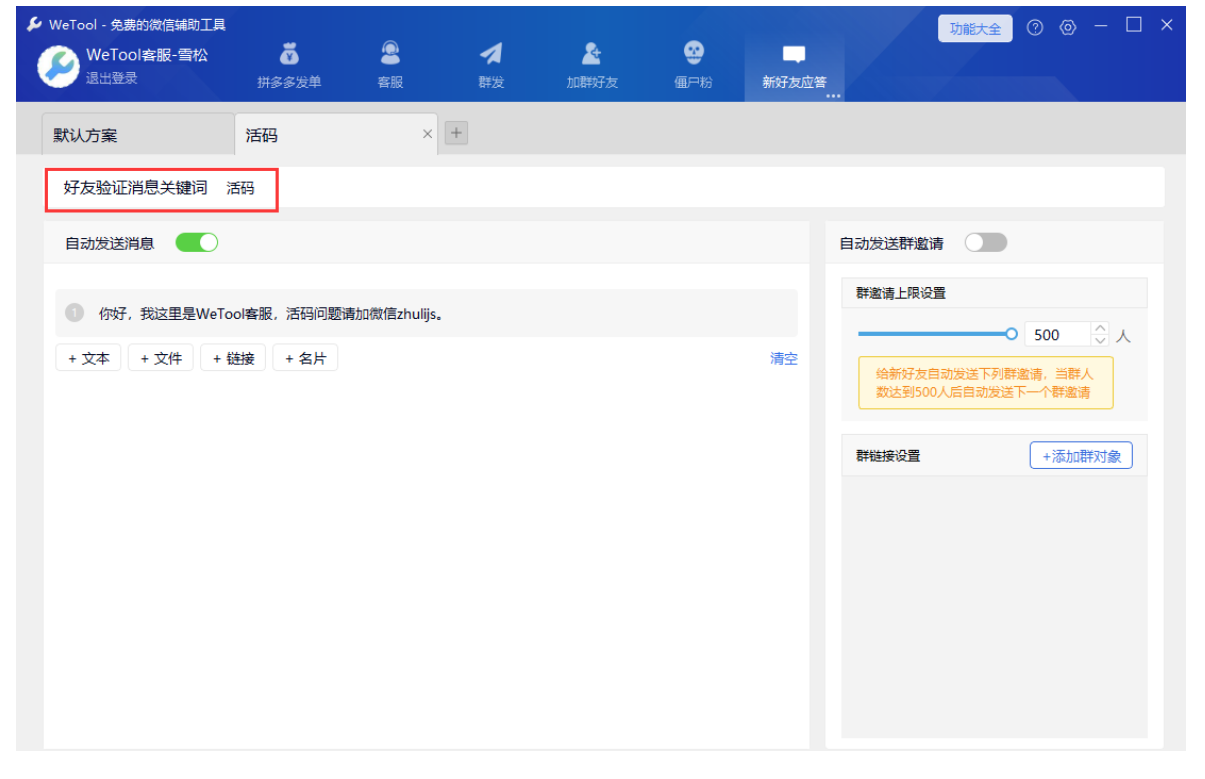Screen dimensions: 1205x779
Task: Open the 拼多多发单 tool
Action: tap(289, 66)
